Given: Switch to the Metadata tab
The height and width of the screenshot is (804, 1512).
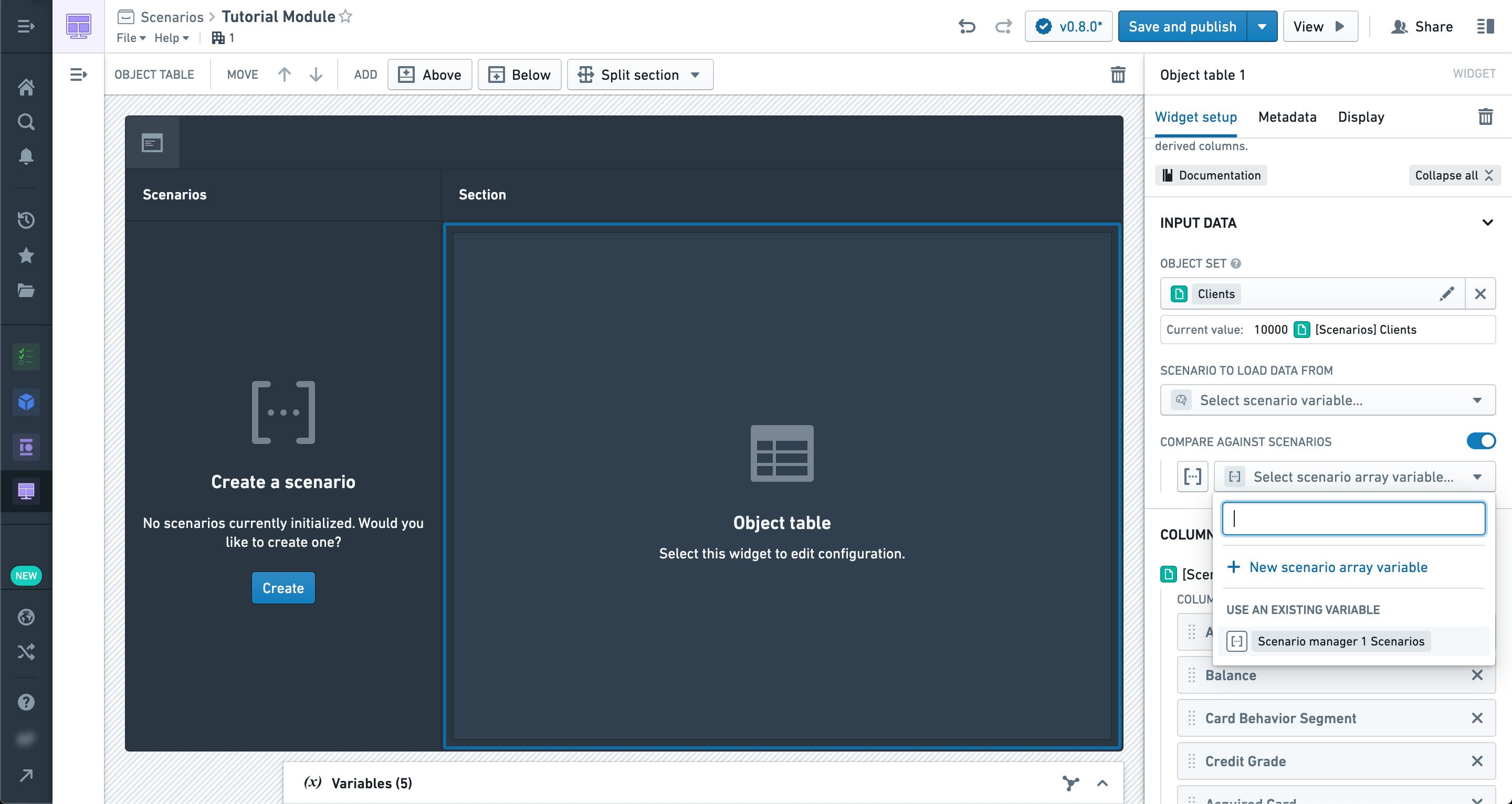Looking at the screenshot, I should 1287,117.
